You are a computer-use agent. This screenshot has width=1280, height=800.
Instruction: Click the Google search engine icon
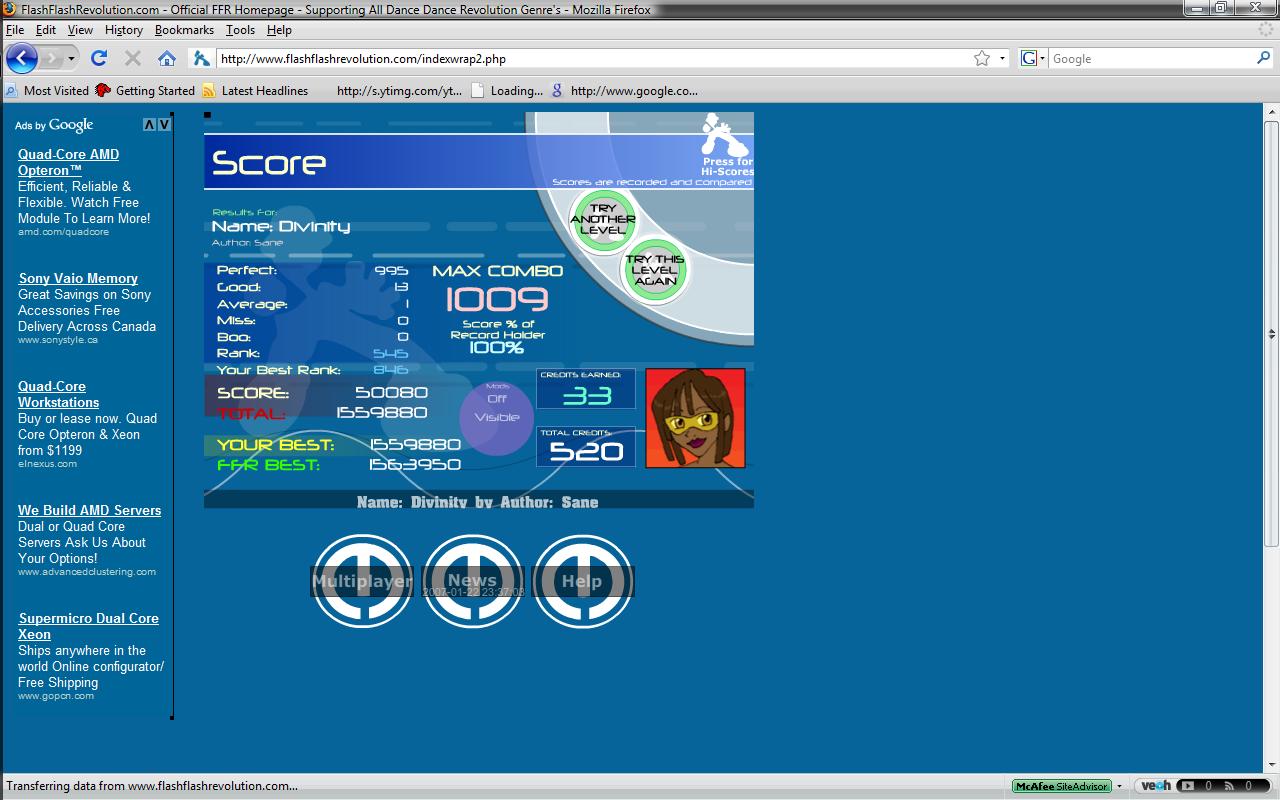pos(1028,58)
